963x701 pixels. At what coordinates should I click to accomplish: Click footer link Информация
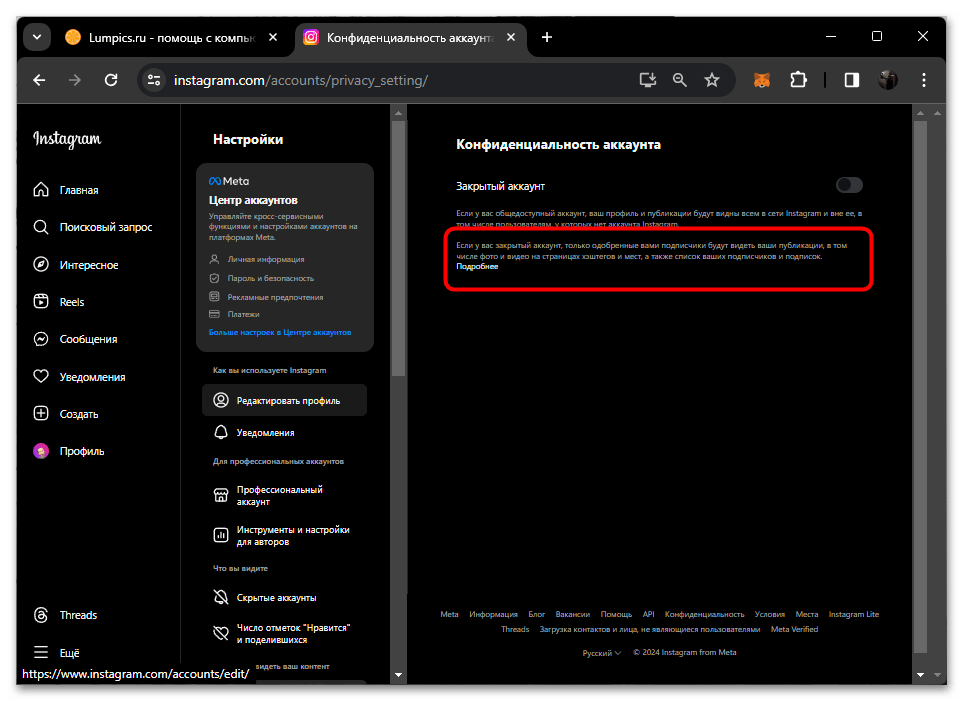click(493, 614)
